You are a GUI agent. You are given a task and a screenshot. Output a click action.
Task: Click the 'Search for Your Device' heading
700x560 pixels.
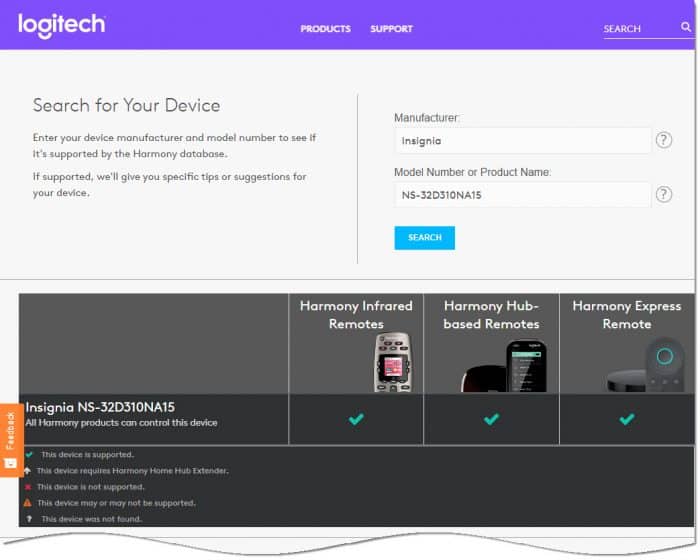coord(126,105)
